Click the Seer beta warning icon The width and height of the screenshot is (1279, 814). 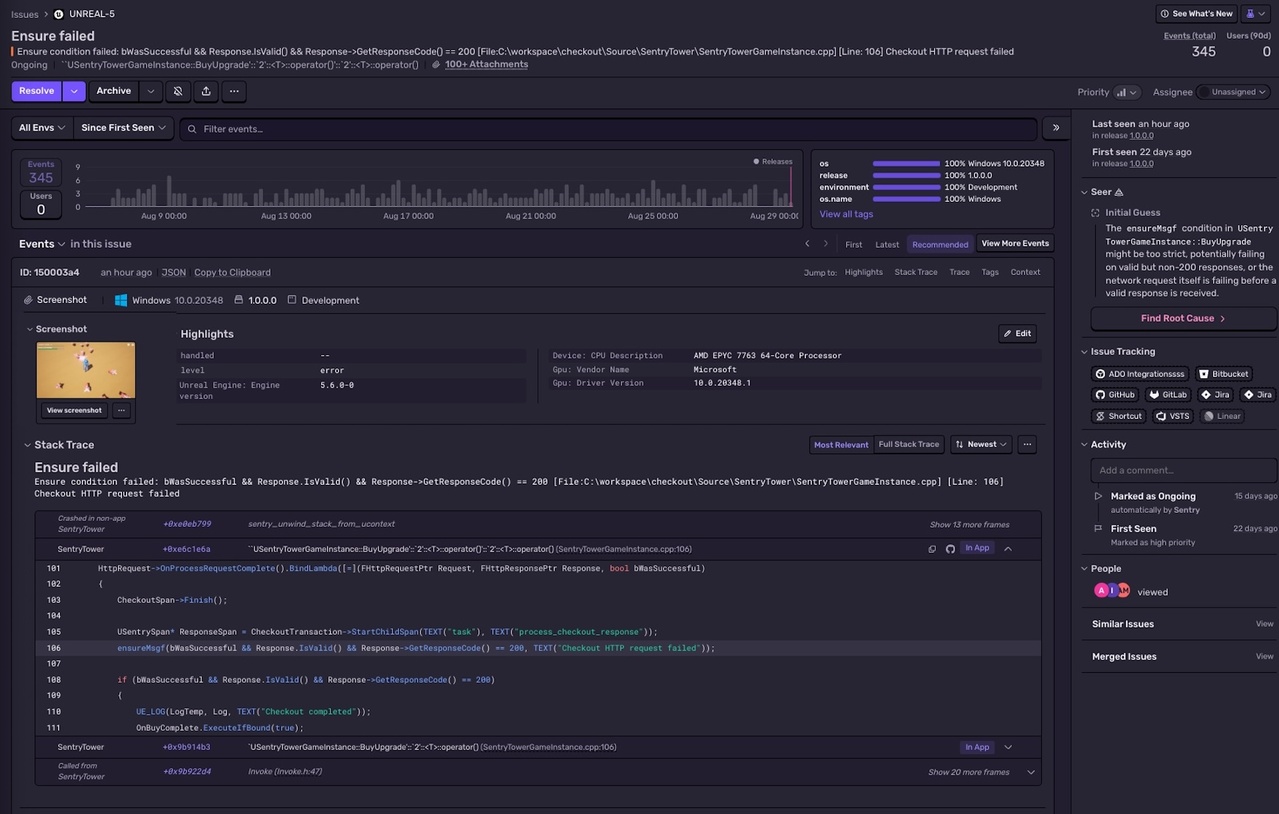(x=1119, y=192)
